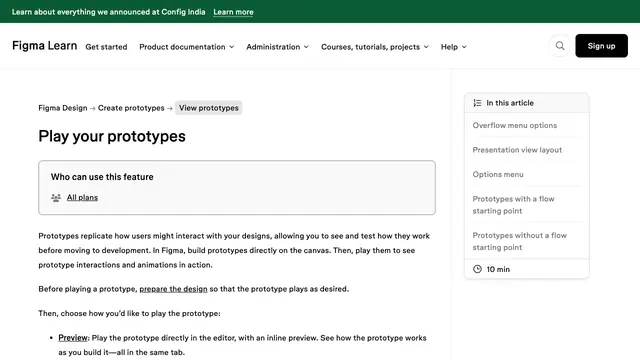This screenshot has width=640, height=360.
Task: Jump to Overflow menu options section
Action: point(515,125)
